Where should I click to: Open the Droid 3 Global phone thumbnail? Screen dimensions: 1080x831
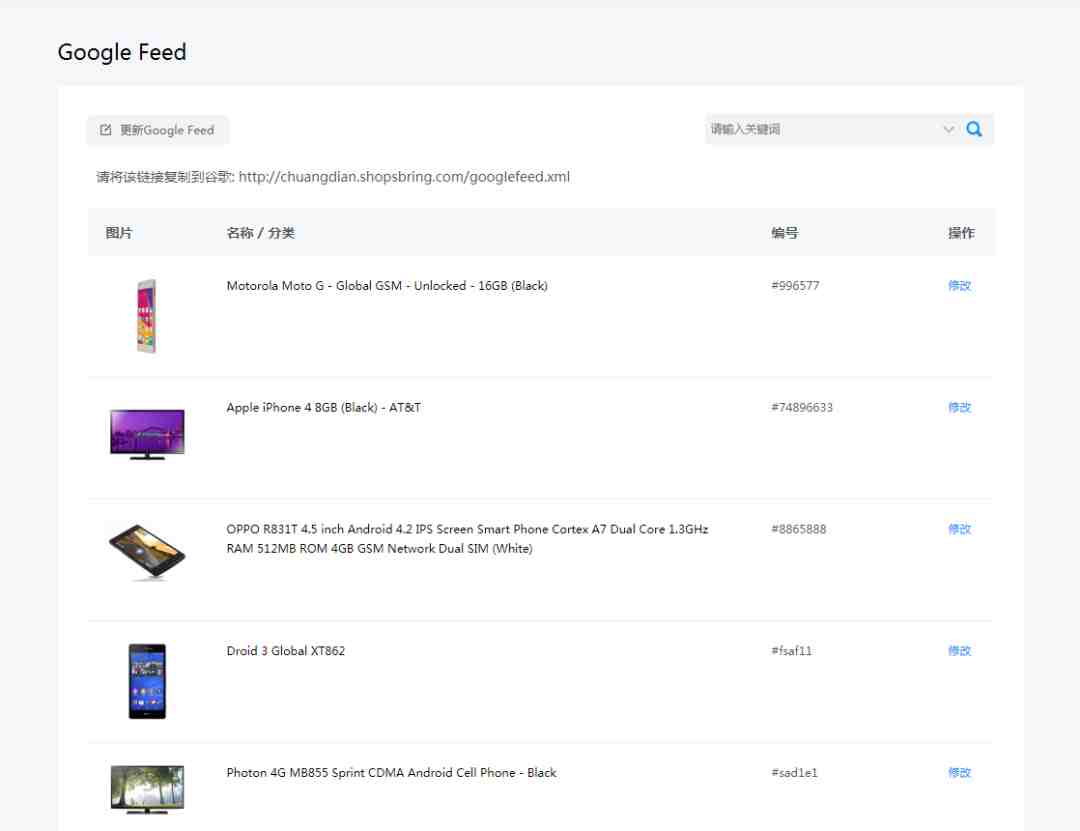tap(147, 681)
